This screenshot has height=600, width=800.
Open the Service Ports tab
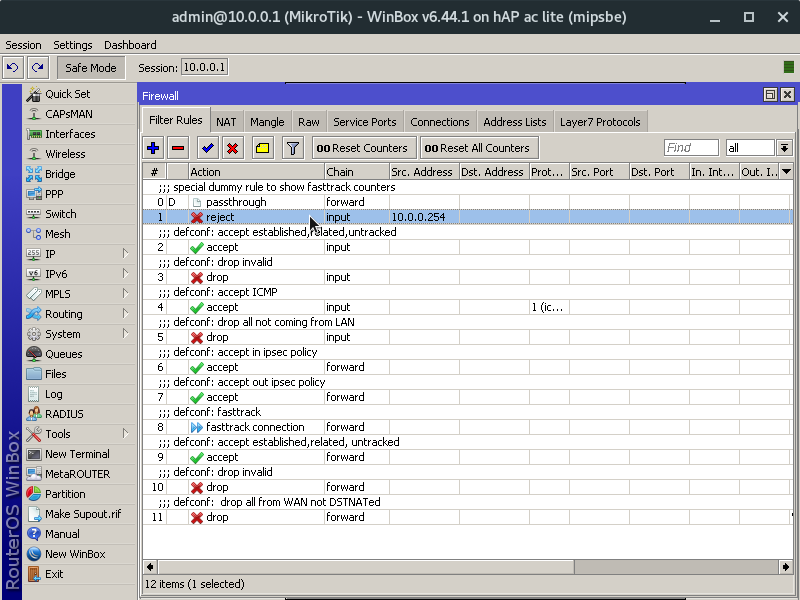click(x=365, y=122)
